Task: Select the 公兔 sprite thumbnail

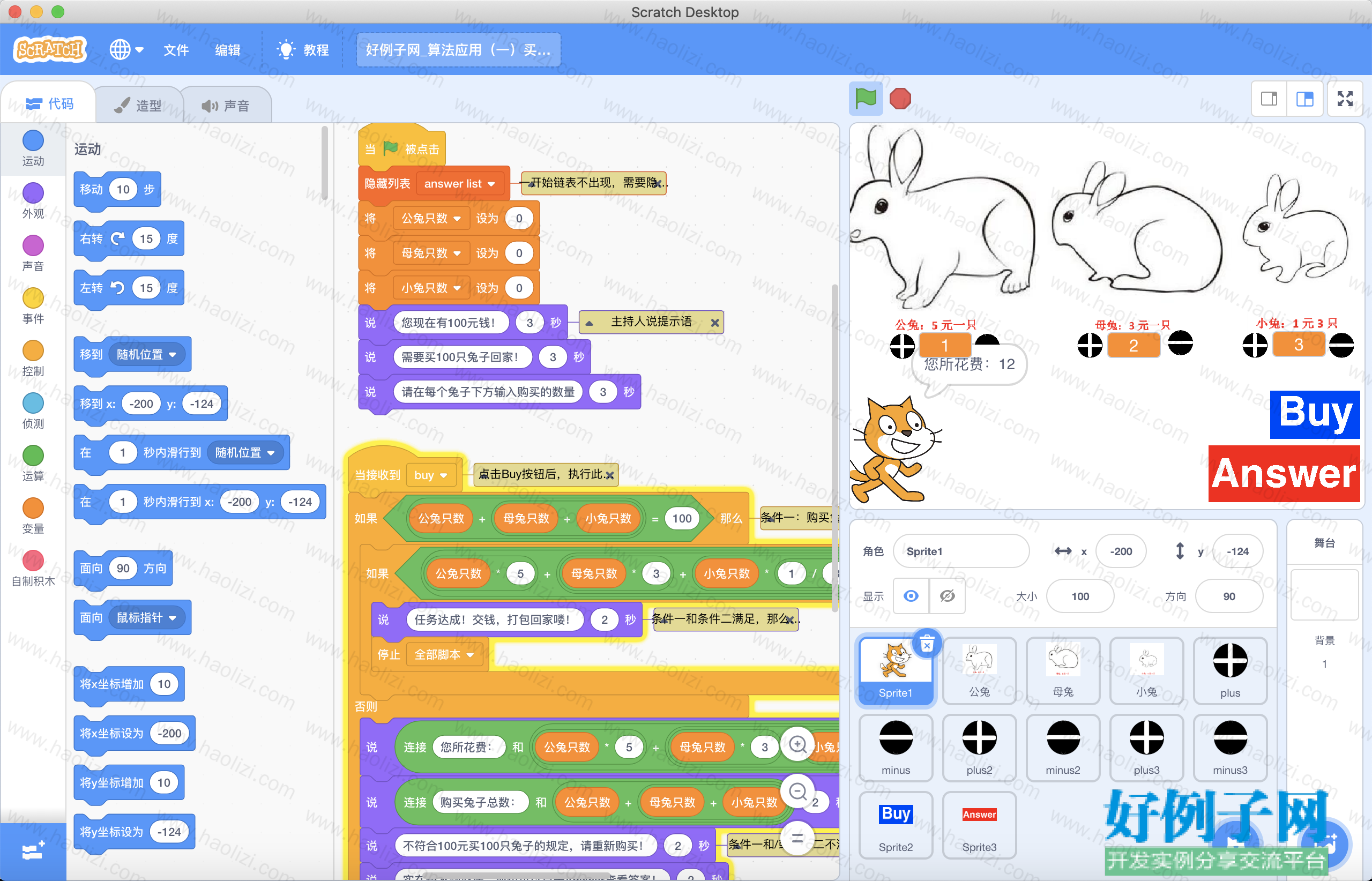Action: [x=979, y=671]
